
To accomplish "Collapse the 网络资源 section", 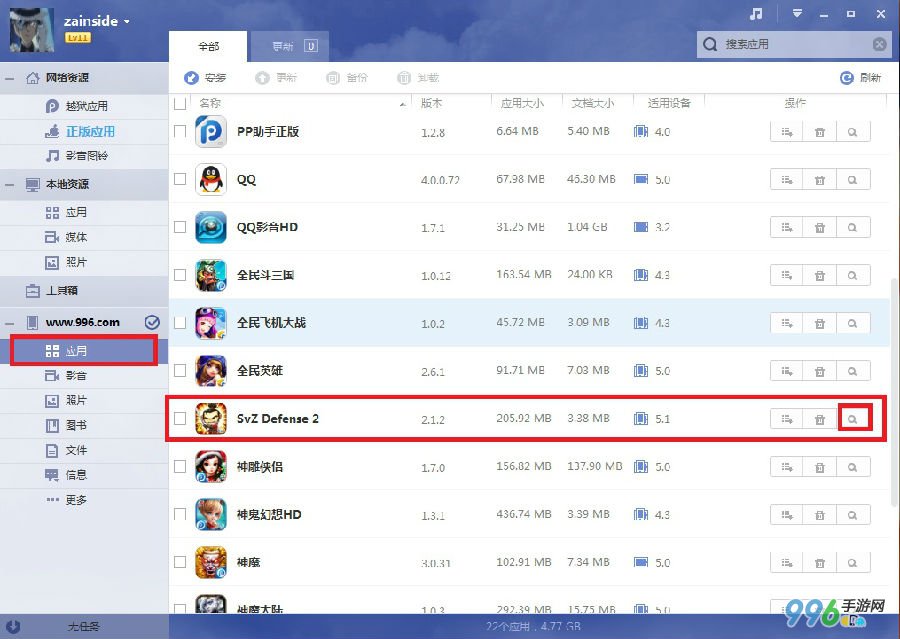I will point(9,78).
